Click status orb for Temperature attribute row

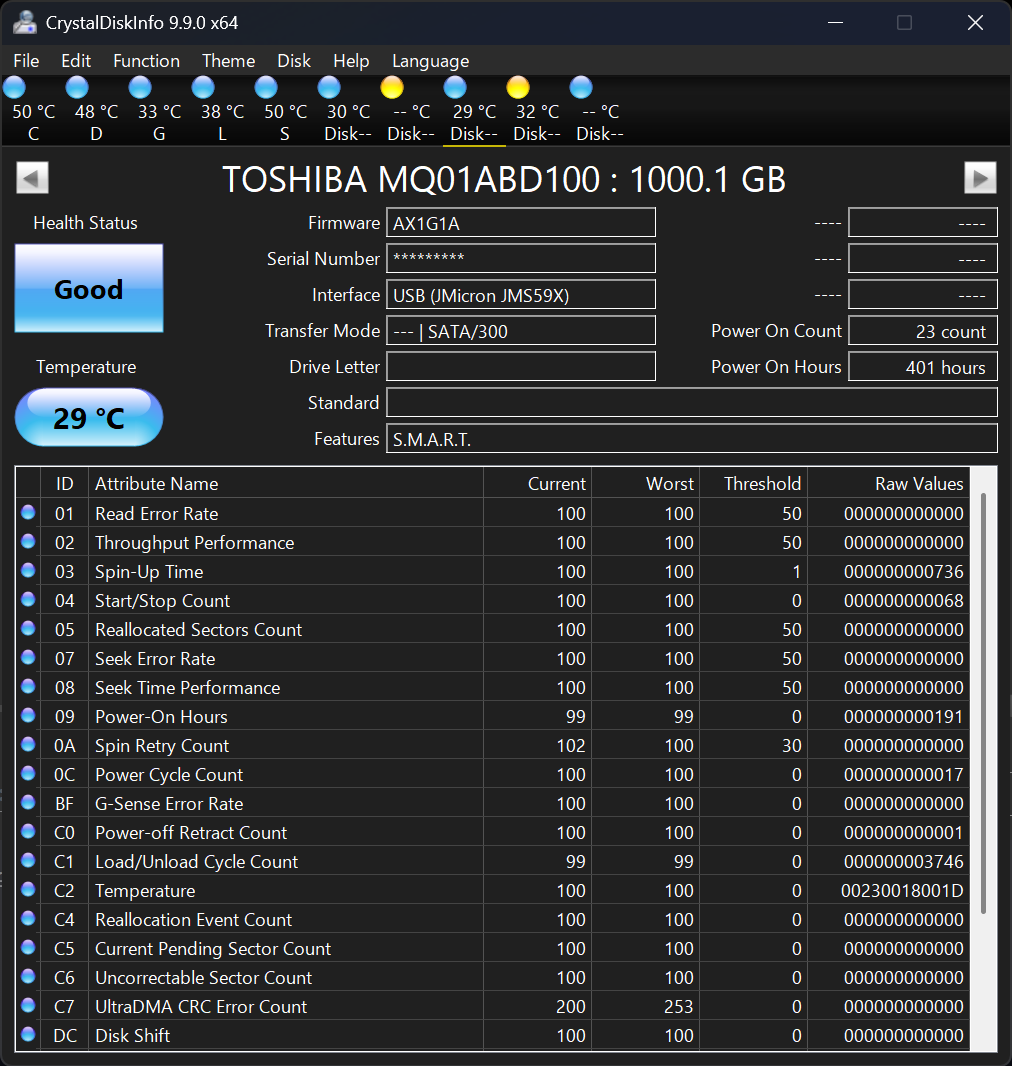click(x=28, y=889)
